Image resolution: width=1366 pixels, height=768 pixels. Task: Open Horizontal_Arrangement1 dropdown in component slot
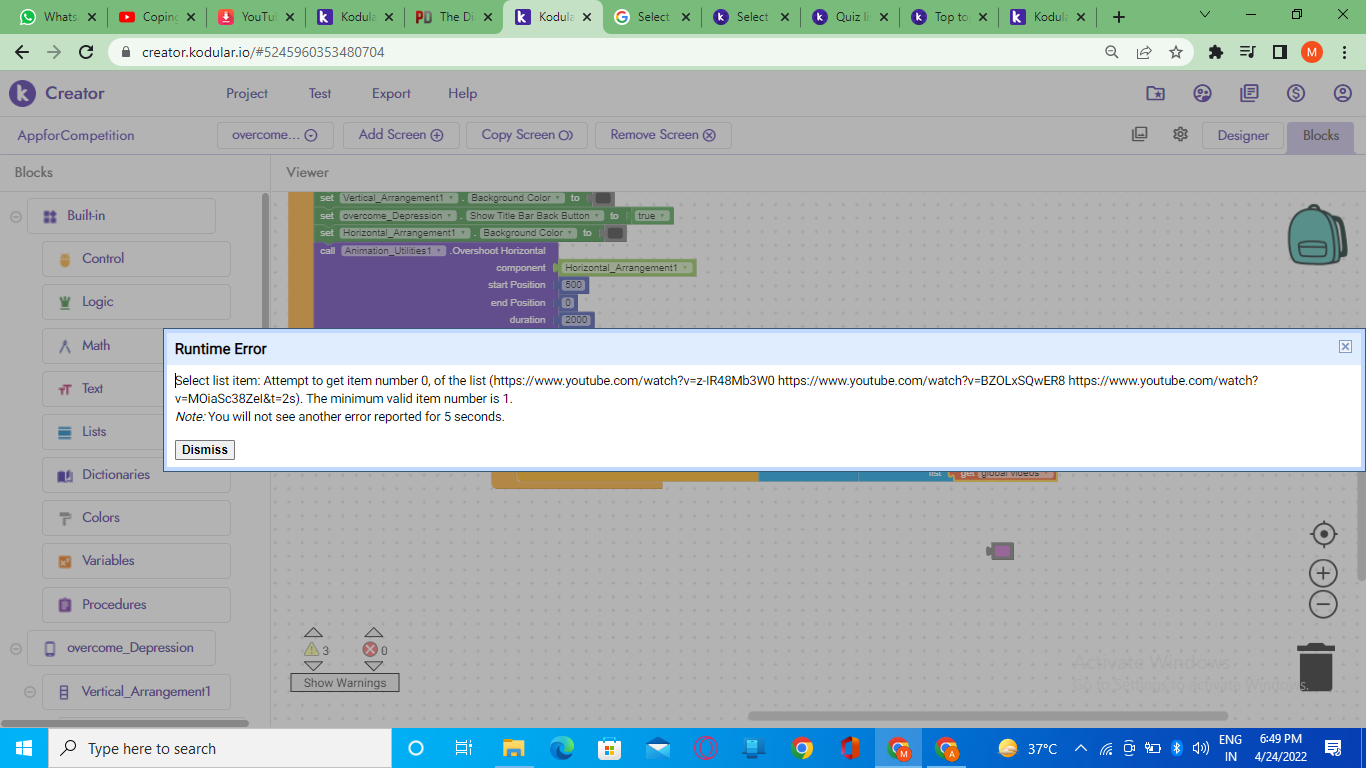627,268
